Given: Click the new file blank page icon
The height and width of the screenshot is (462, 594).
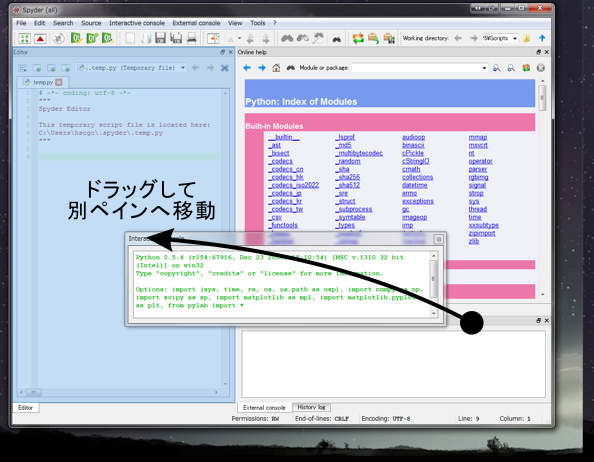Looking at the screenshot, I should tap(130, 38).
